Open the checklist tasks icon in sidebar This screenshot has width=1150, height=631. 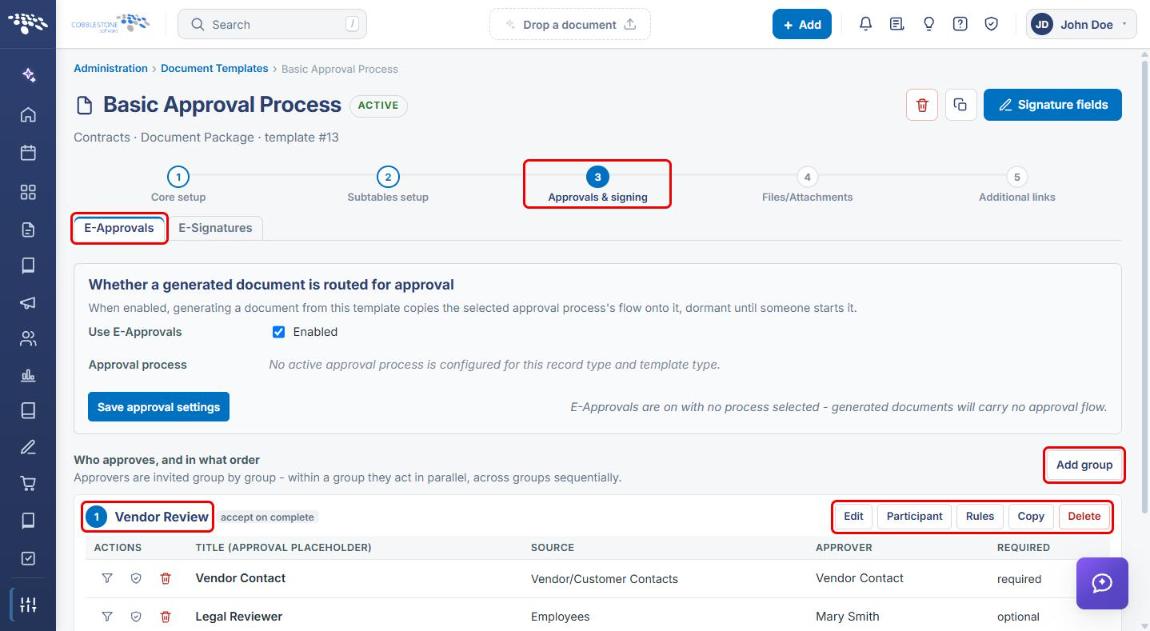click(28, 558)
